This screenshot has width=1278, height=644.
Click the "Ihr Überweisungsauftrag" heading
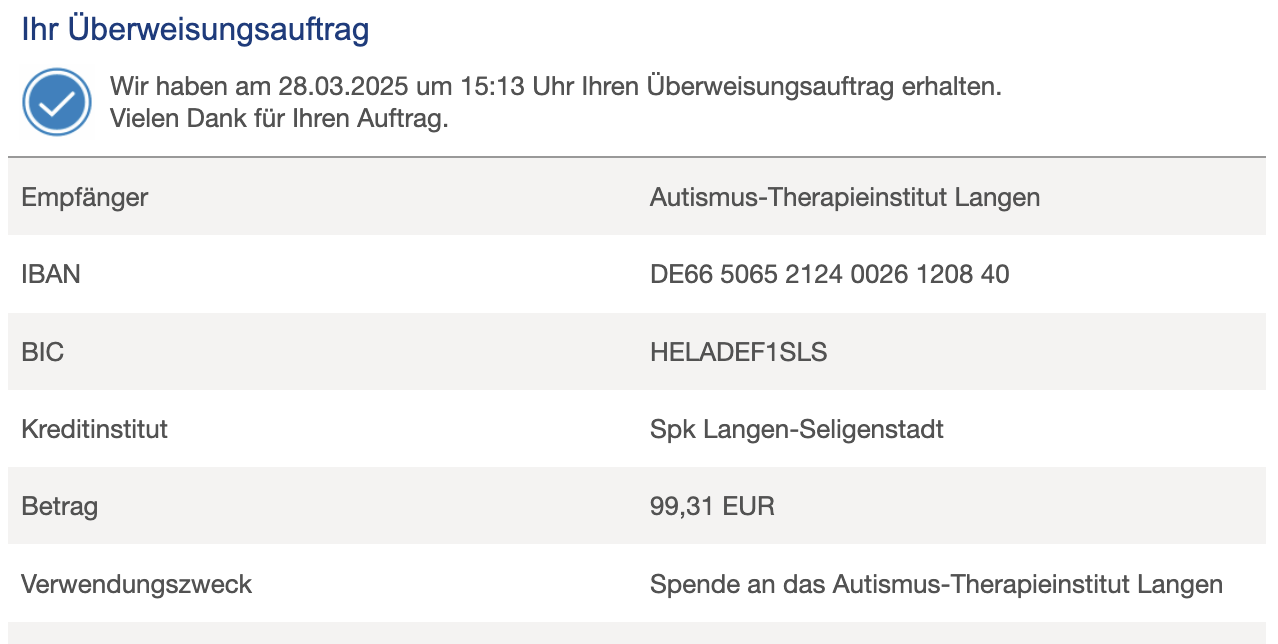pos(195,30)
